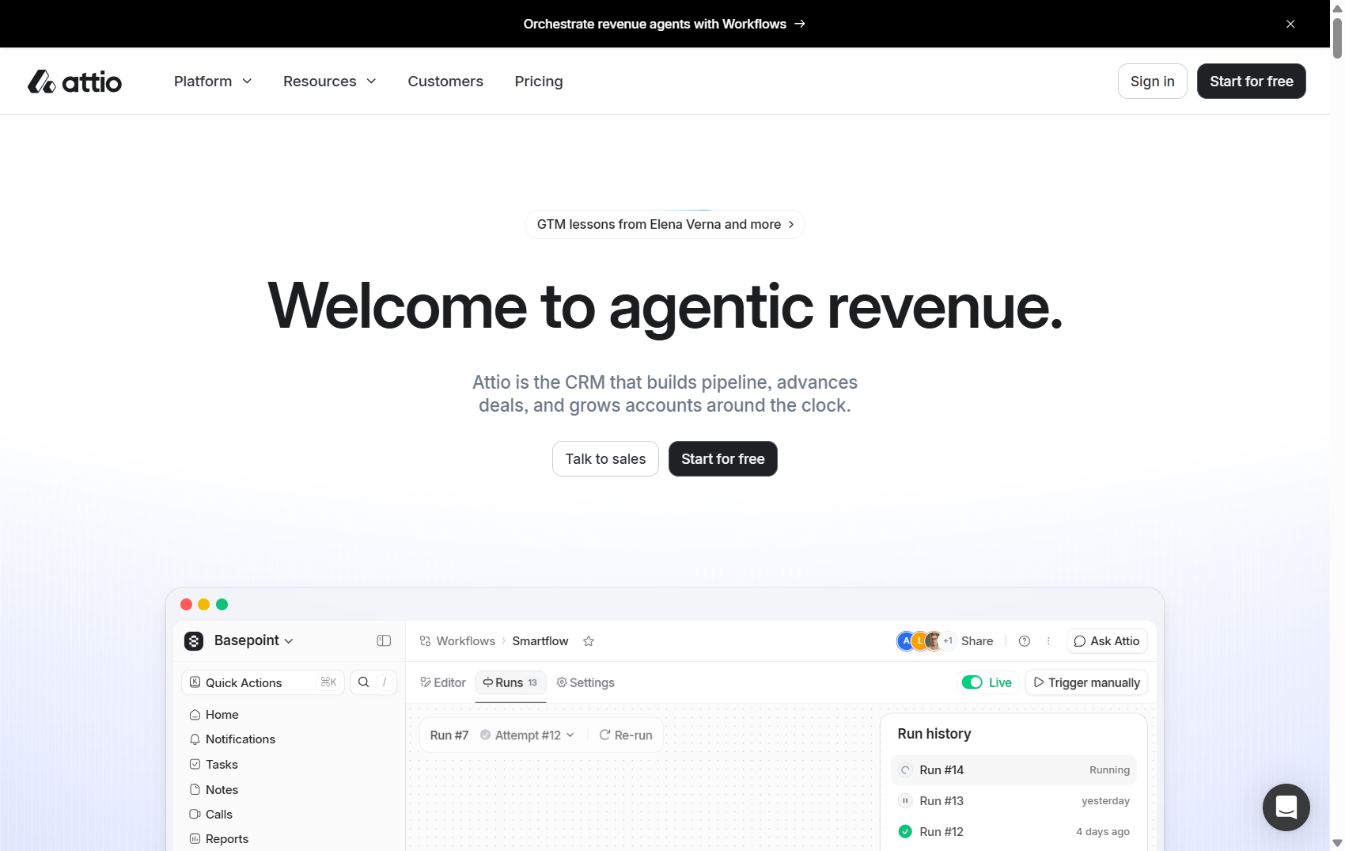Screen dimensions: 1345x851
Task: Click the Basepoint workspace logo icon
Action: point(194,641)
